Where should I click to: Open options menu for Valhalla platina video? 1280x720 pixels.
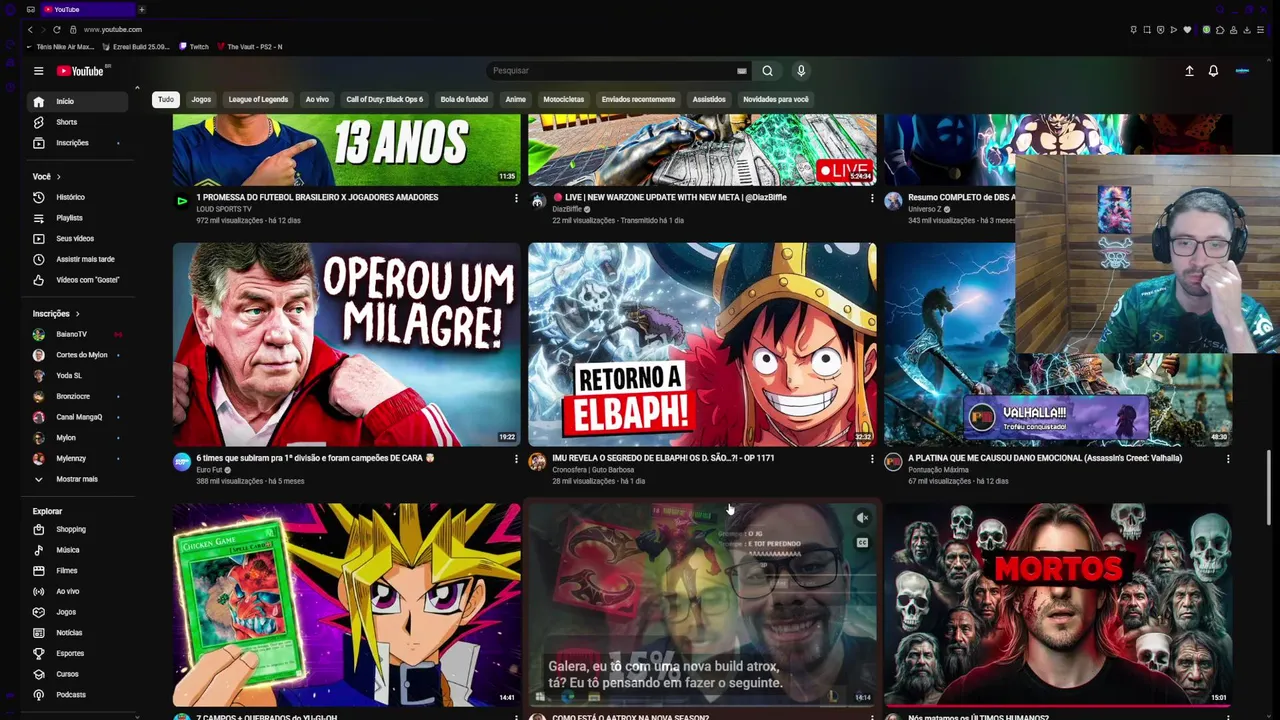[x=1228, y=459]
